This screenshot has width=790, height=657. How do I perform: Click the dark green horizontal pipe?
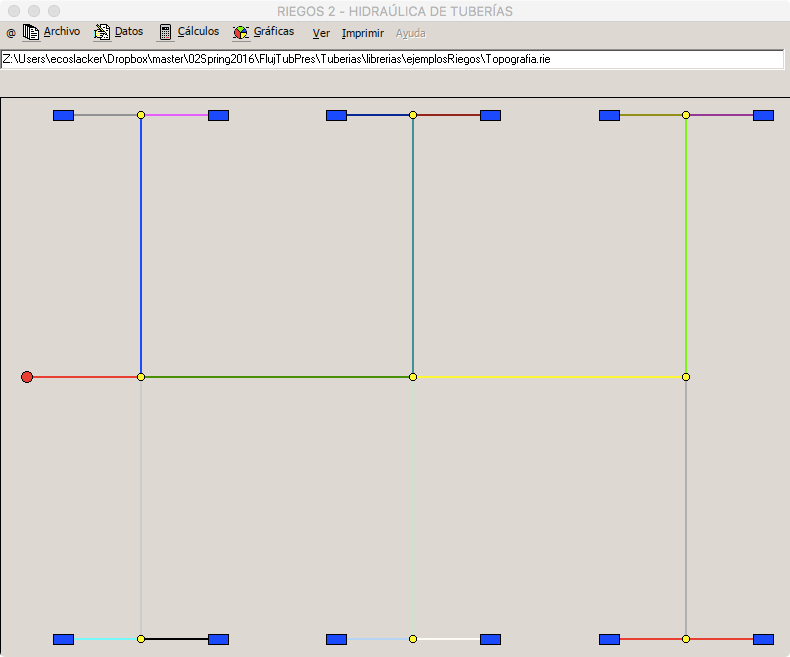277,377
